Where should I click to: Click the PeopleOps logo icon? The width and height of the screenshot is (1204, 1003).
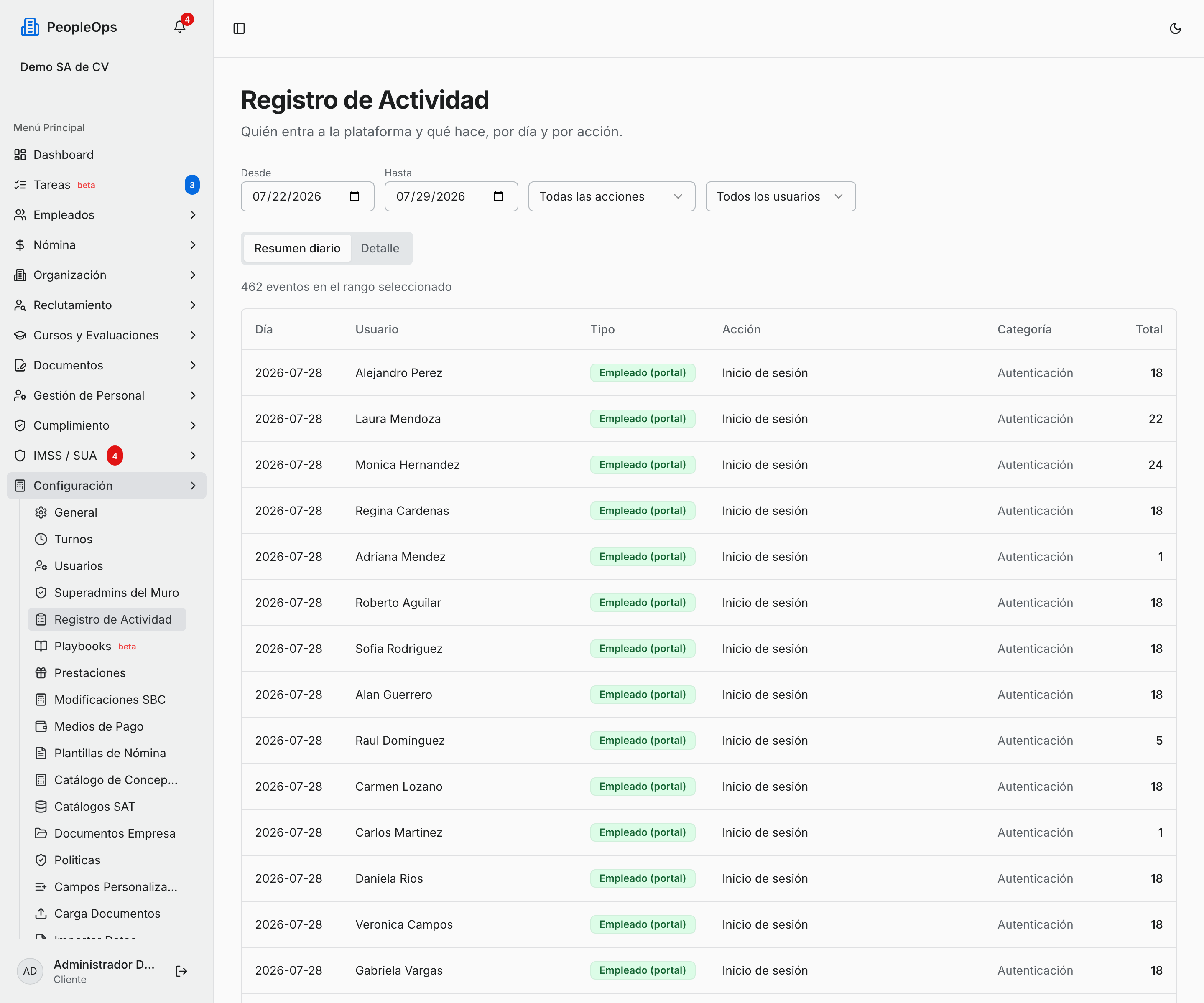(x=30, y=27)
